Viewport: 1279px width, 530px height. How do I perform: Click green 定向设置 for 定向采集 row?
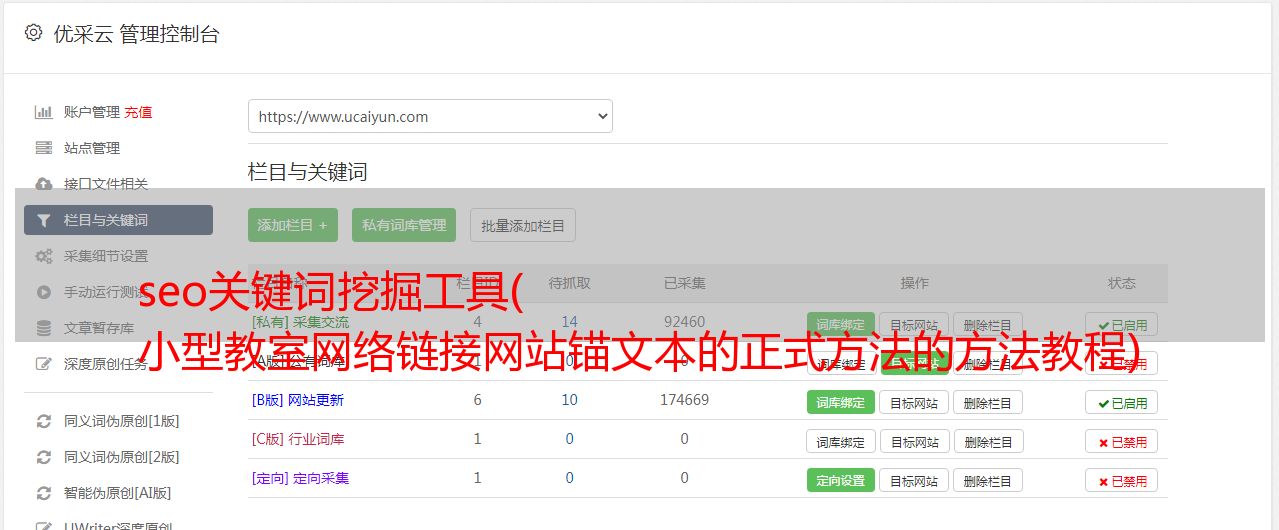[841, 480]
